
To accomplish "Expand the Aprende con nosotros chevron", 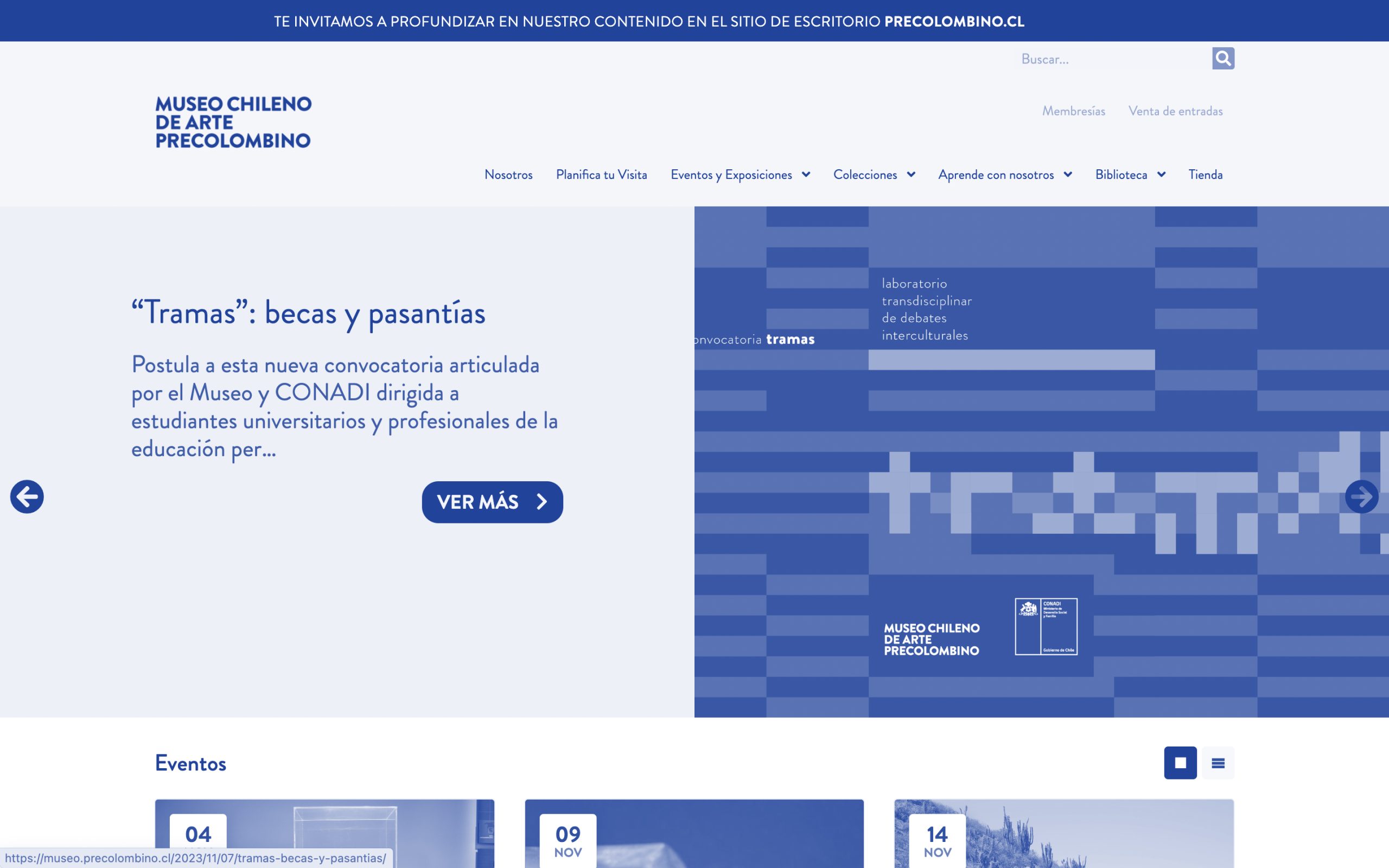I will [1068, 175].
